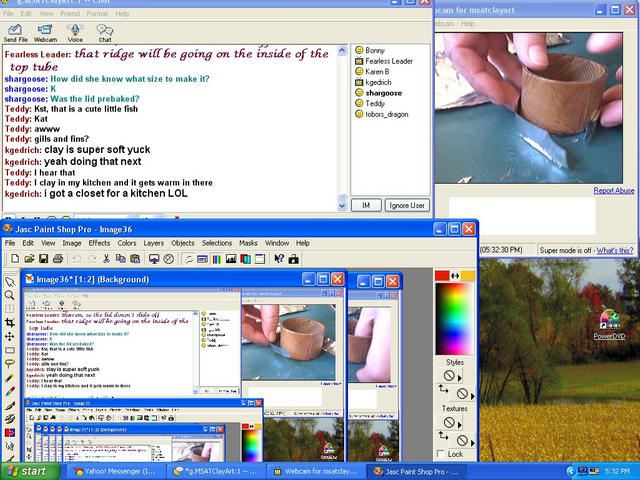Open the Image menu in Paint Shop Pro

[x=72, y=243]
